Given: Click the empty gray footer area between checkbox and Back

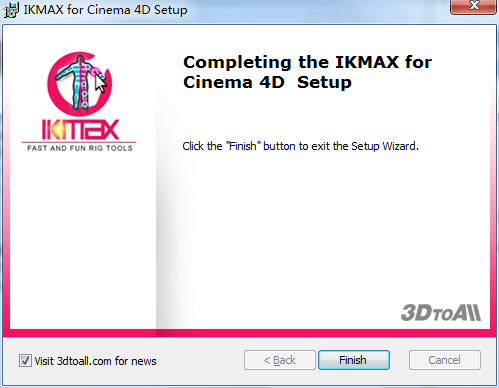Looking at the screenshot, I should coord(200,361).
